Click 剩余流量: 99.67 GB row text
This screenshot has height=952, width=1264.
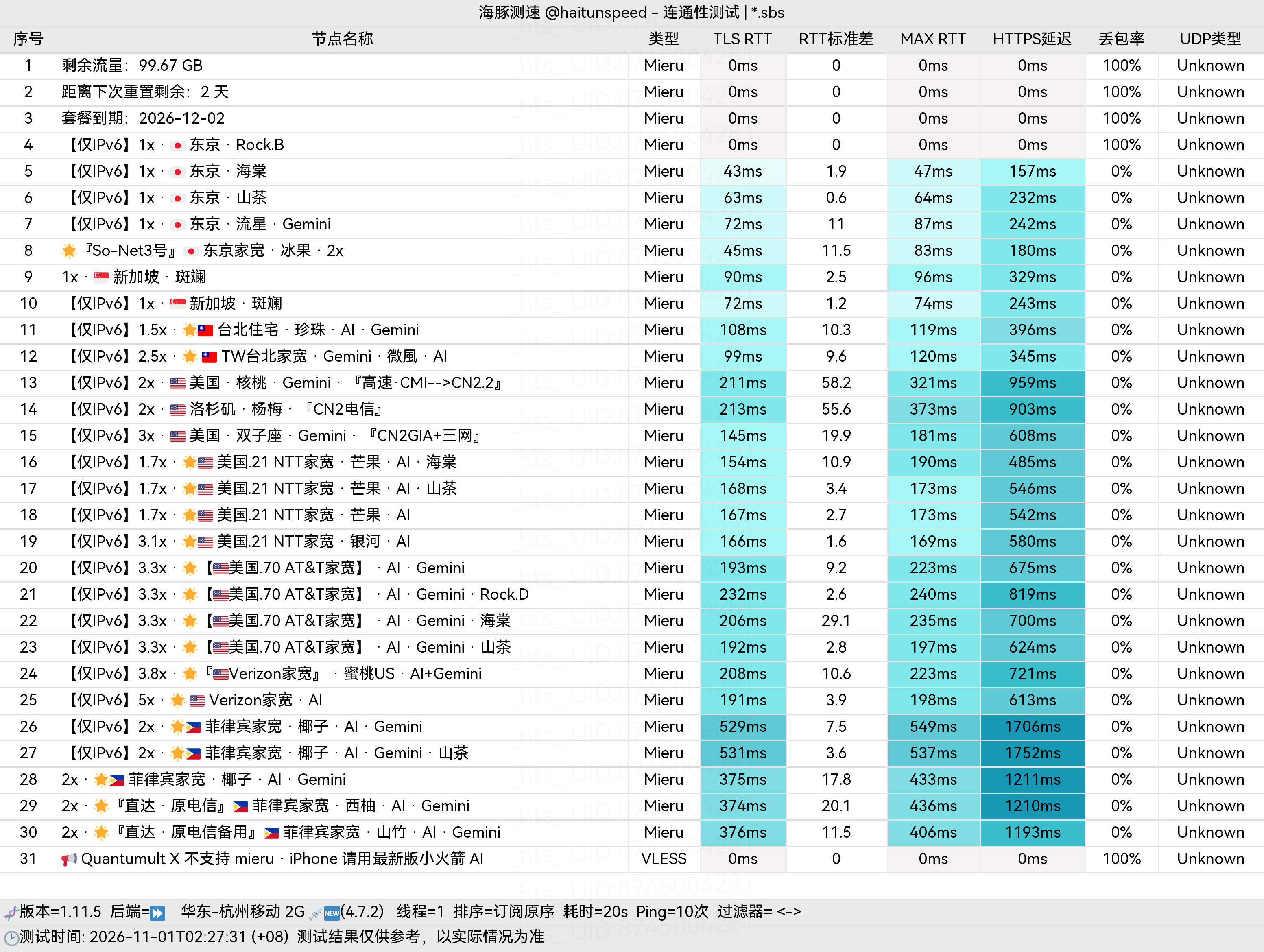(132, 66)
